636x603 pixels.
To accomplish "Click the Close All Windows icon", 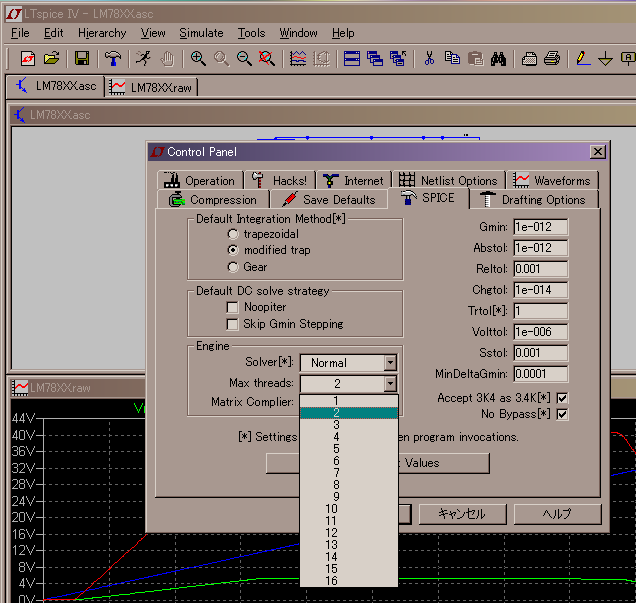I will click(398, 59).
